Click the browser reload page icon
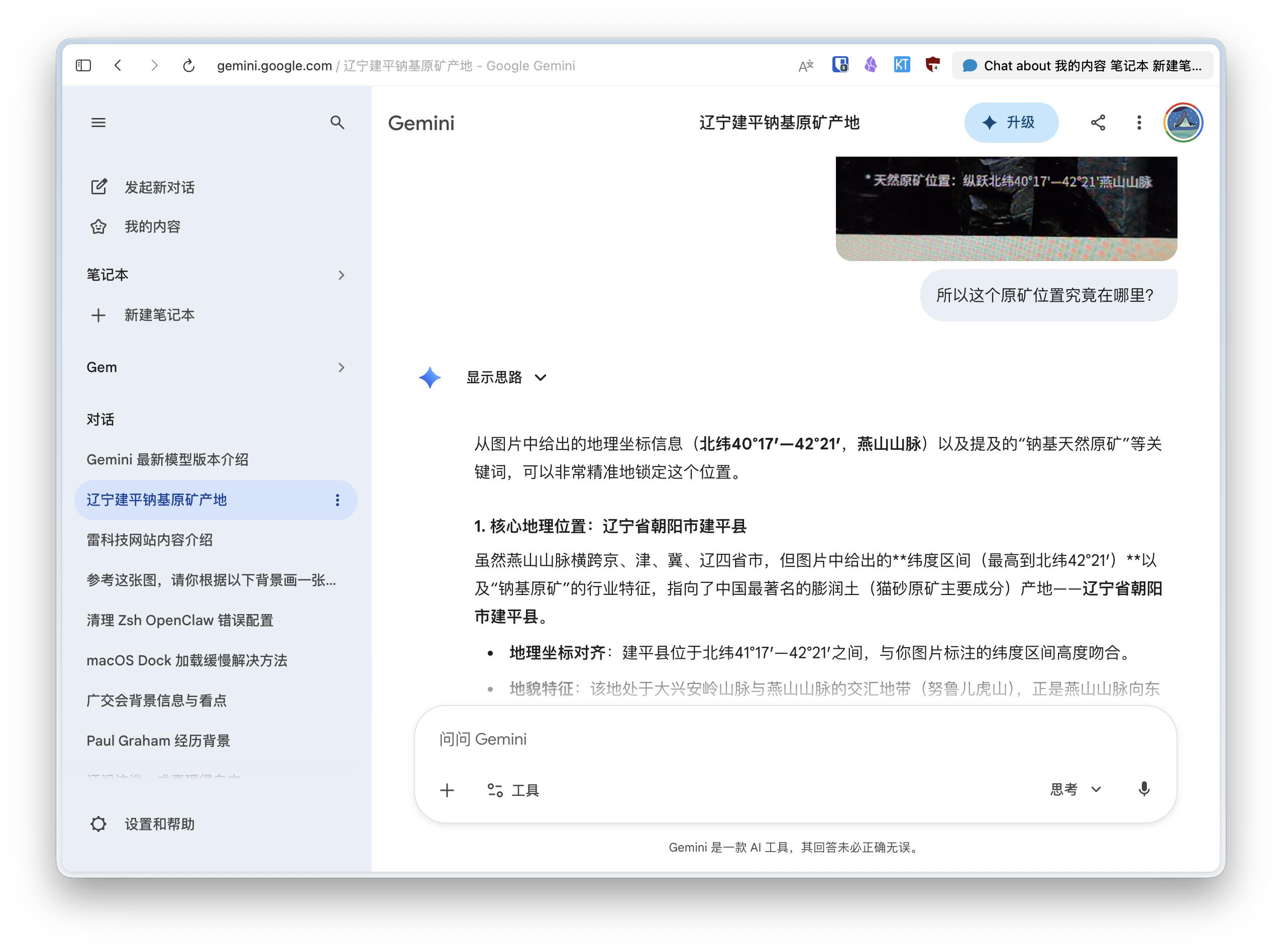 click(x=188, y=66)
